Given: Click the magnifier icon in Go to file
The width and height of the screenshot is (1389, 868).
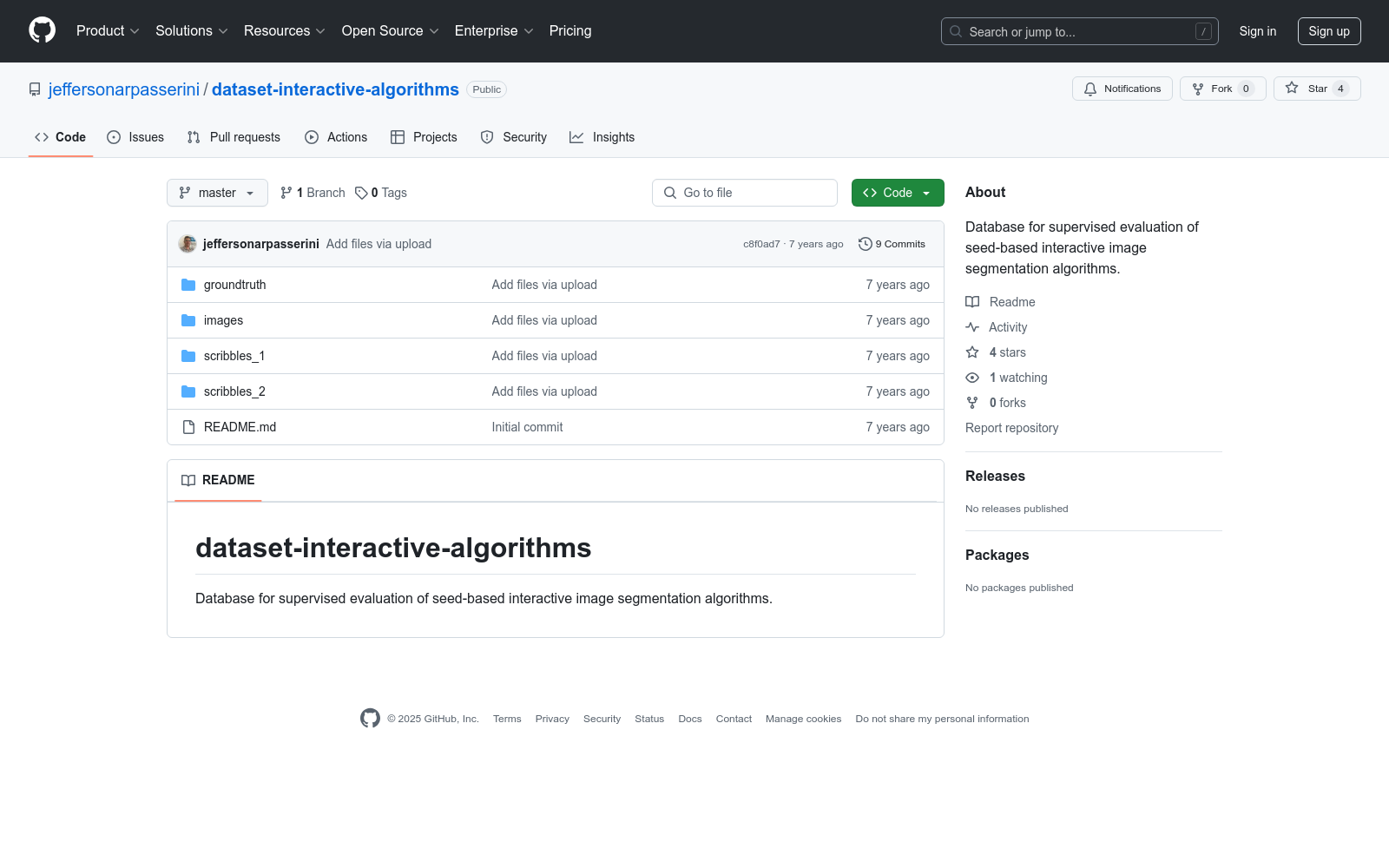Looking at the screenshot, I should [x=670, y=193].
